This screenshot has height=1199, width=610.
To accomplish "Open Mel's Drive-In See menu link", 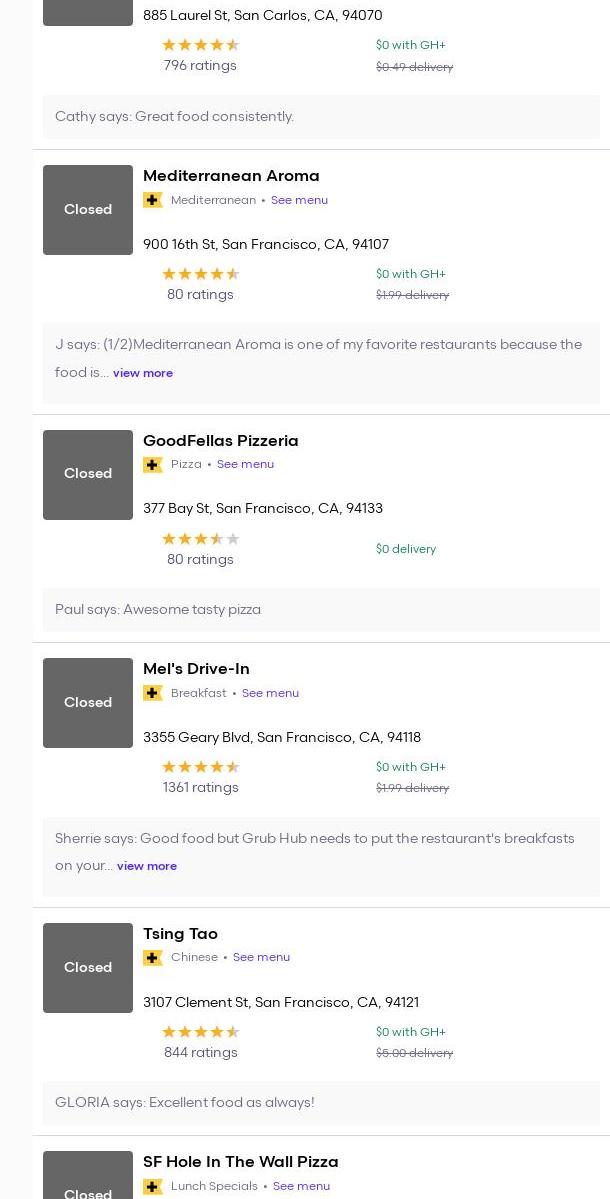I will (270, 693).
